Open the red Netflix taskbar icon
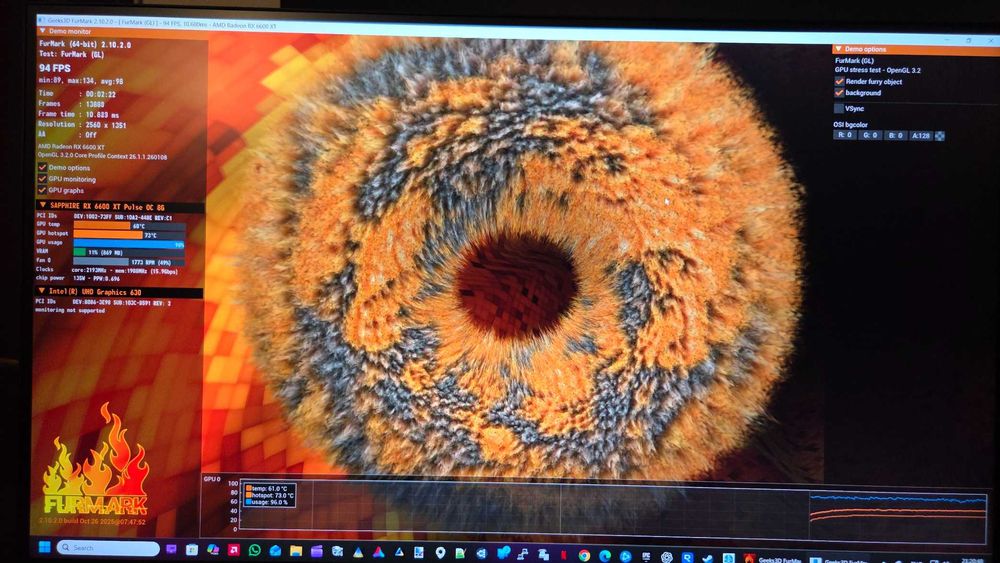The height and width of the screenshot is (563, 1000). (x=564, y=555)
